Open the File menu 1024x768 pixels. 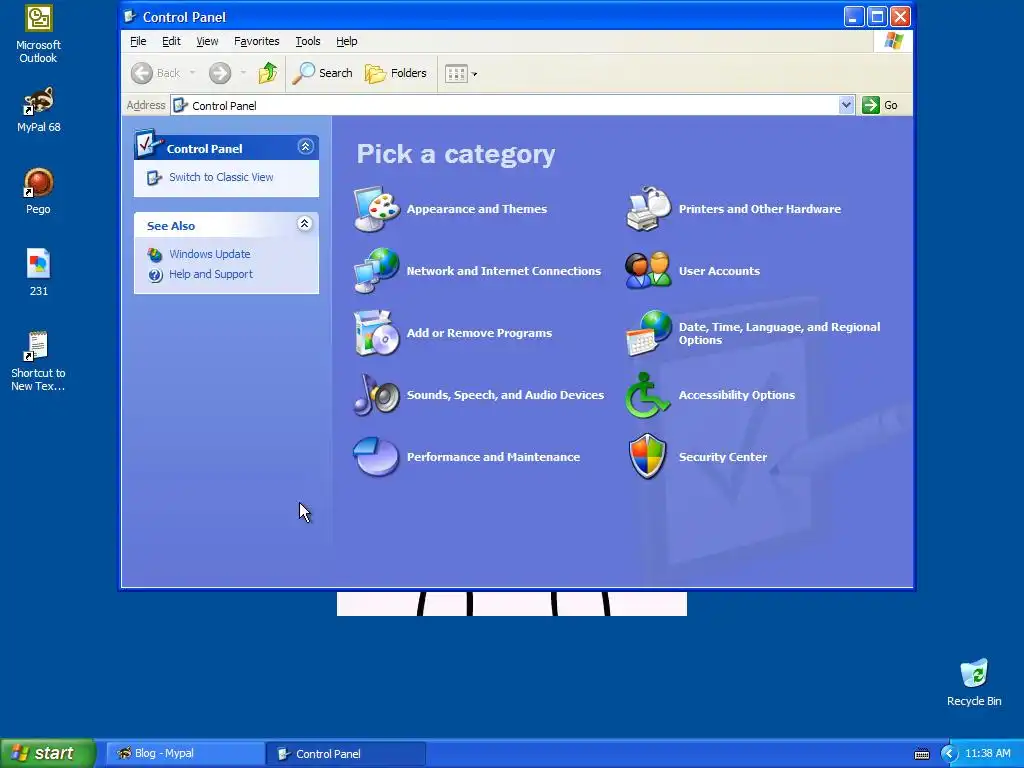click(138, 41)
